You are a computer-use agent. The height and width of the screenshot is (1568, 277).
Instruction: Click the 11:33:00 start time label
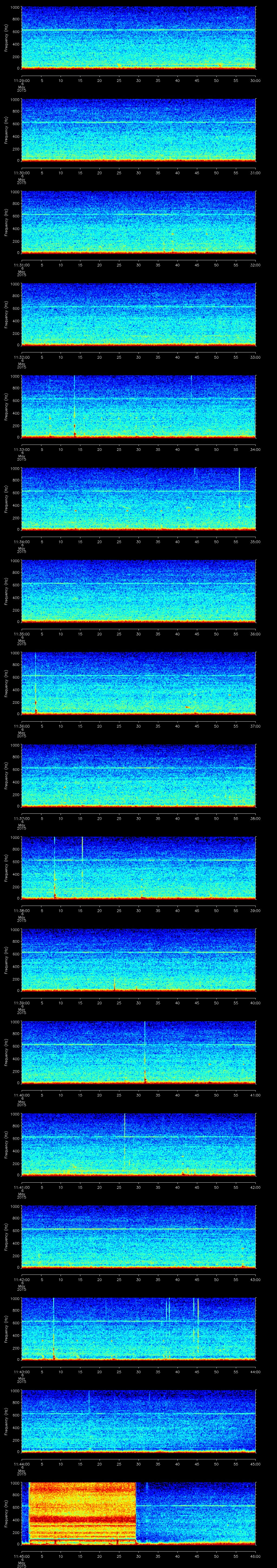(21, 449)
